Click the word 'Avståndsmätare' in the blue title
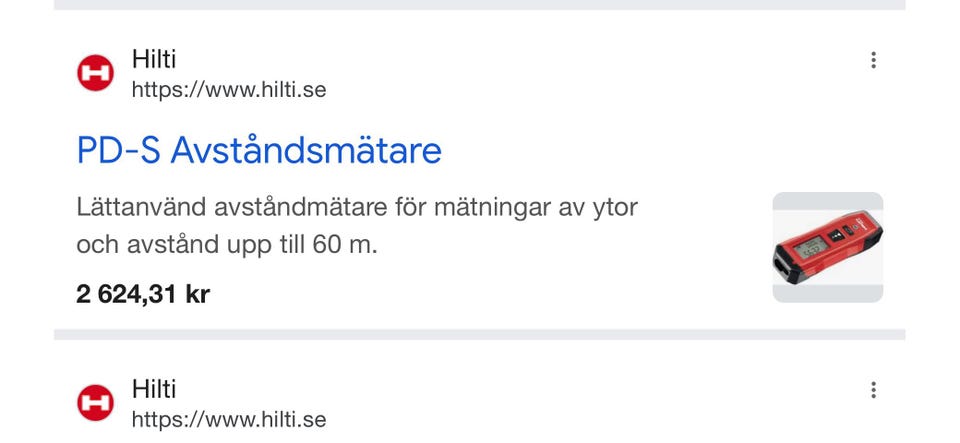Image resolution: width=960 pixels, height=443 pixels. 306,151
